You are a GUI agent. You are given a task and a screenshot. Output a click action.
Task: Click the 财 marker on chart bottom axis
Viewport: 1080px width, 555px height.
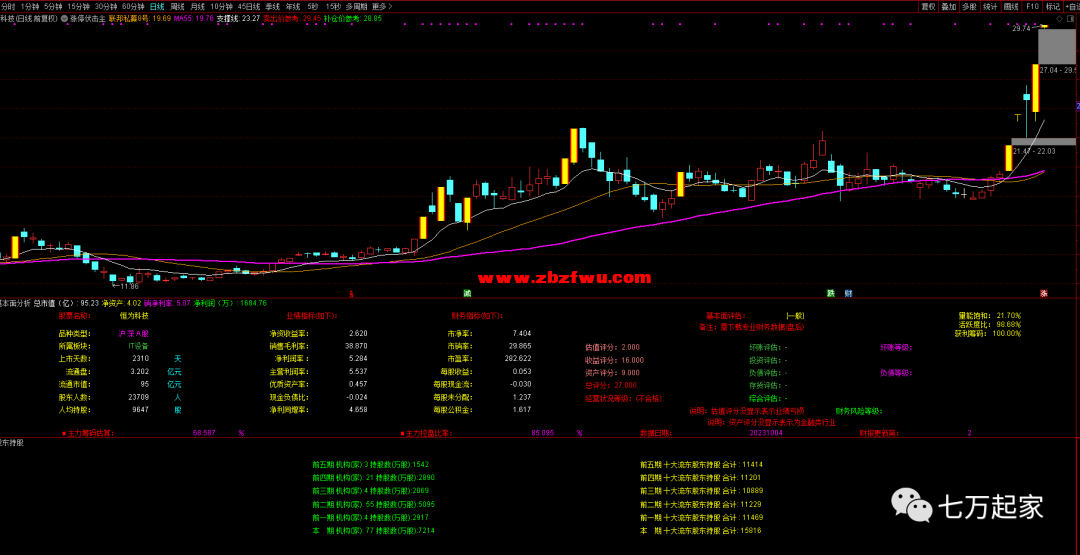tap(848, 293)
